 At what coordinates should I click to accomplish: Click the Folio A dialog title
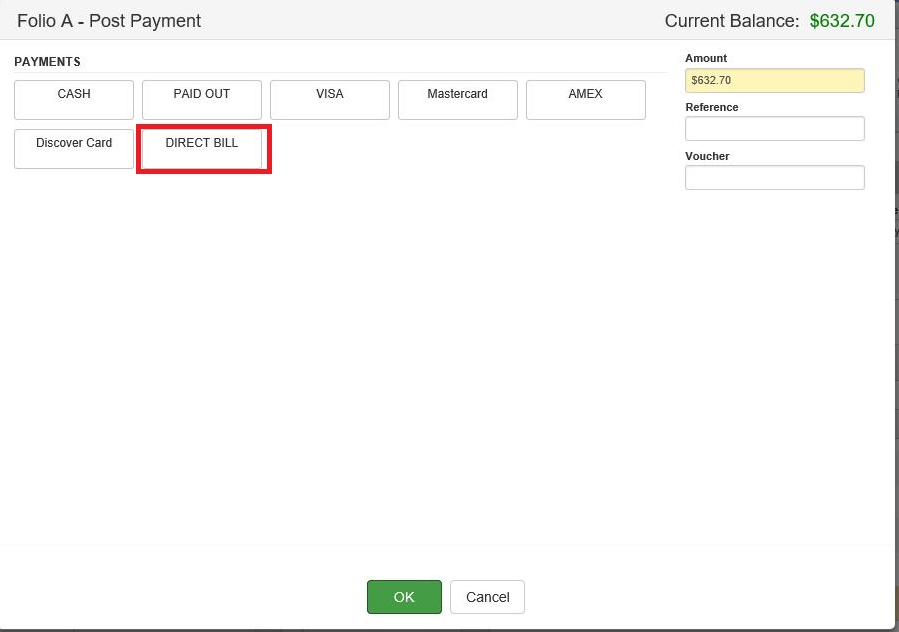point(109,20)
